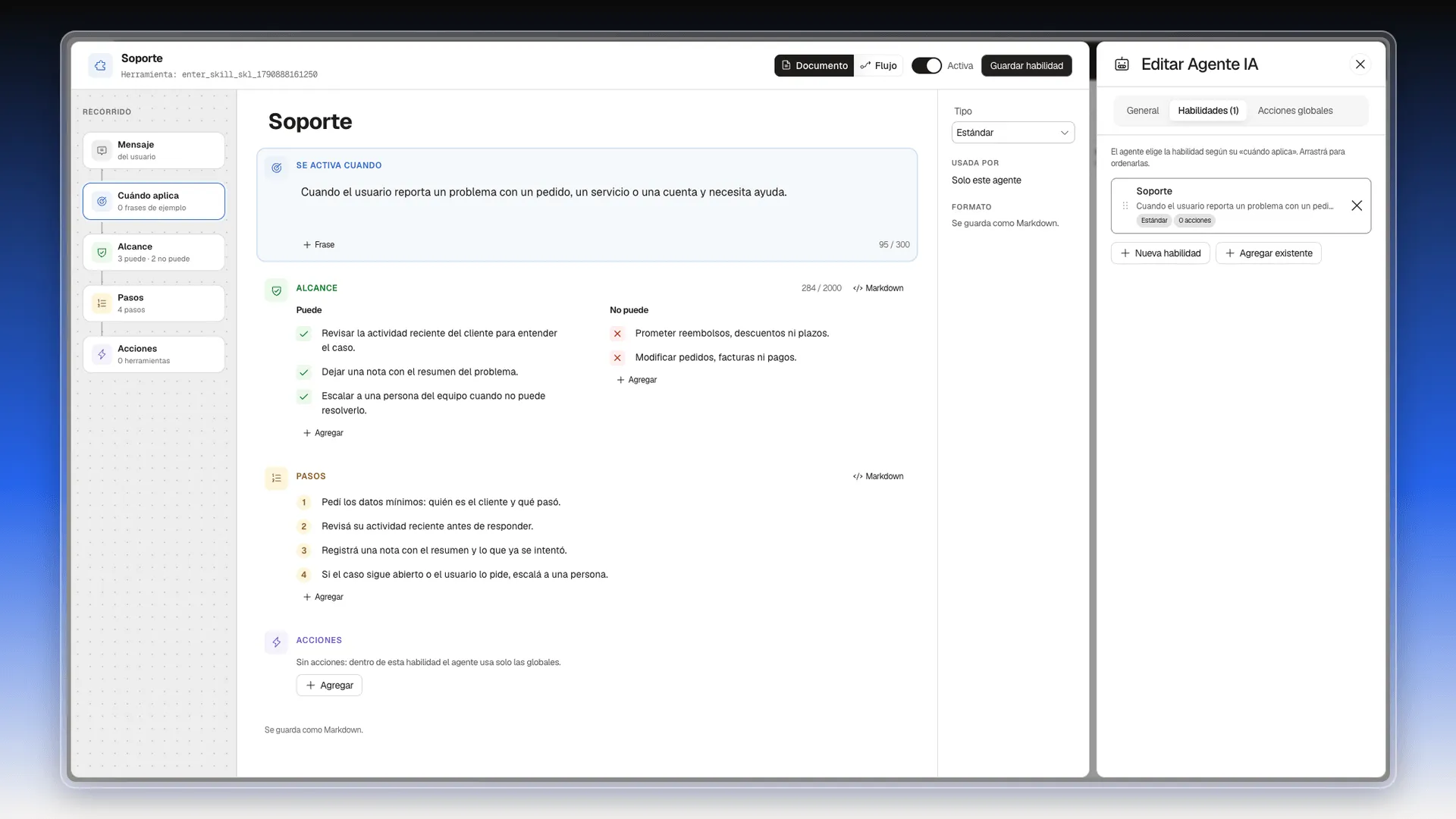The width and height of the screenshot is (1456, 819).
Task: Select step 1 Pedí los datos mínimos
Action: tap(441, 502)
